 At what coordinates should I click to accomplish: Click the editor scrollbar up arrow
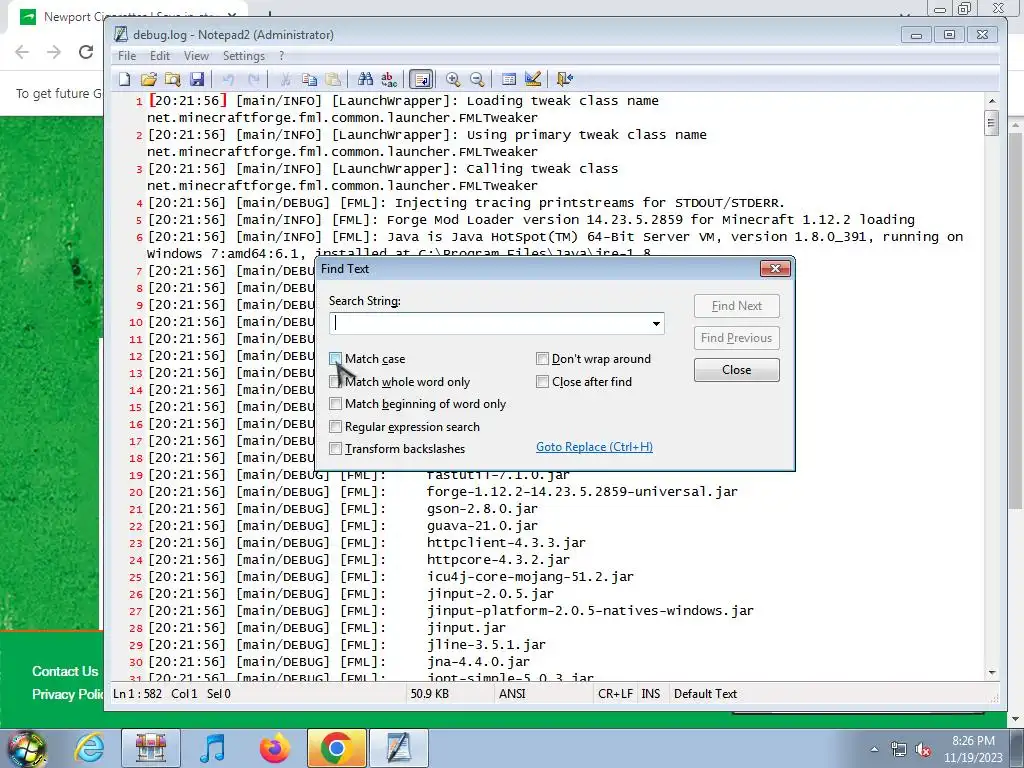point(991,101)
